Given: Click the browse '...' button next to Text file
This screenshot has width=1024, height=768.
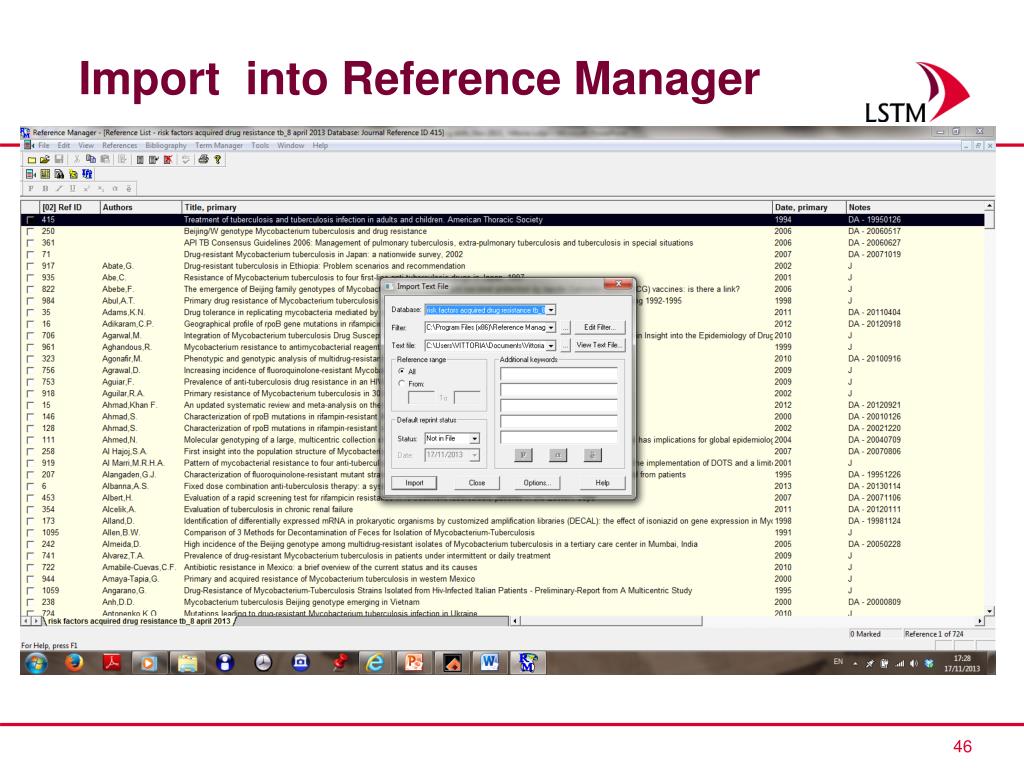Looking at the screenshot, I should coord(565,345).
